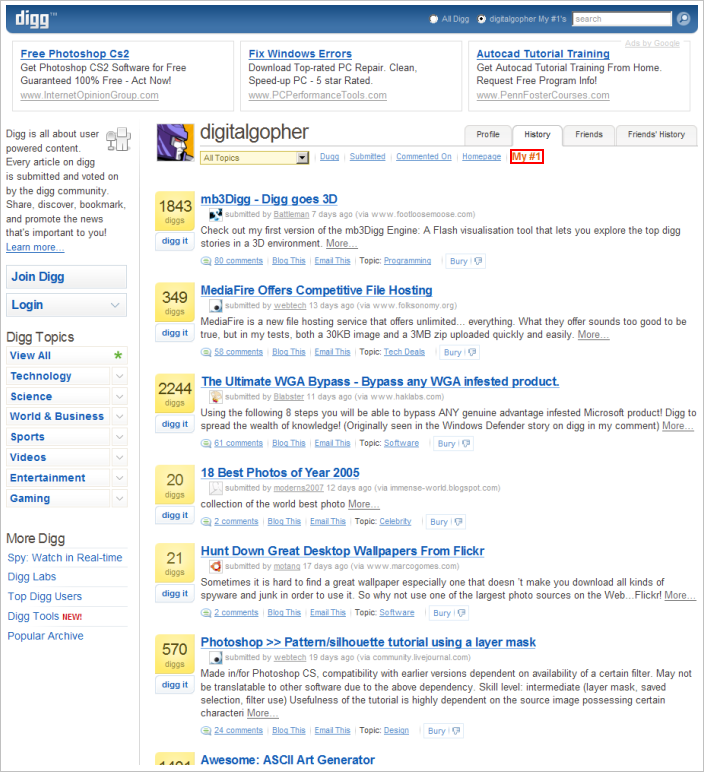Expand the Sports topic arrow
Image resolution: width=704 pixels, height=772 pixels.
click(x=119, y=437)
